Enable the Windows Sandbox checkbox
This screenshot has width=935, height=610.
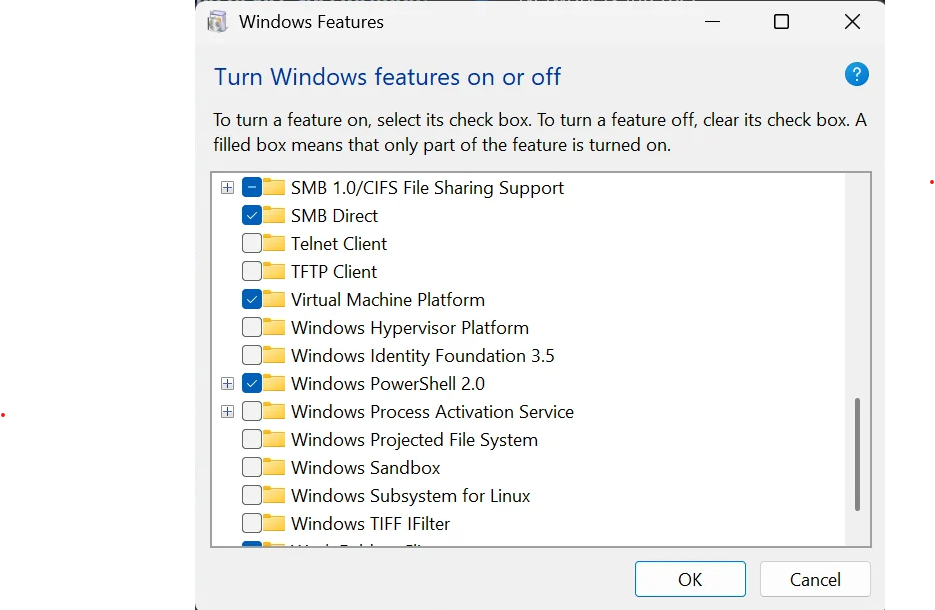pos(252,467)
